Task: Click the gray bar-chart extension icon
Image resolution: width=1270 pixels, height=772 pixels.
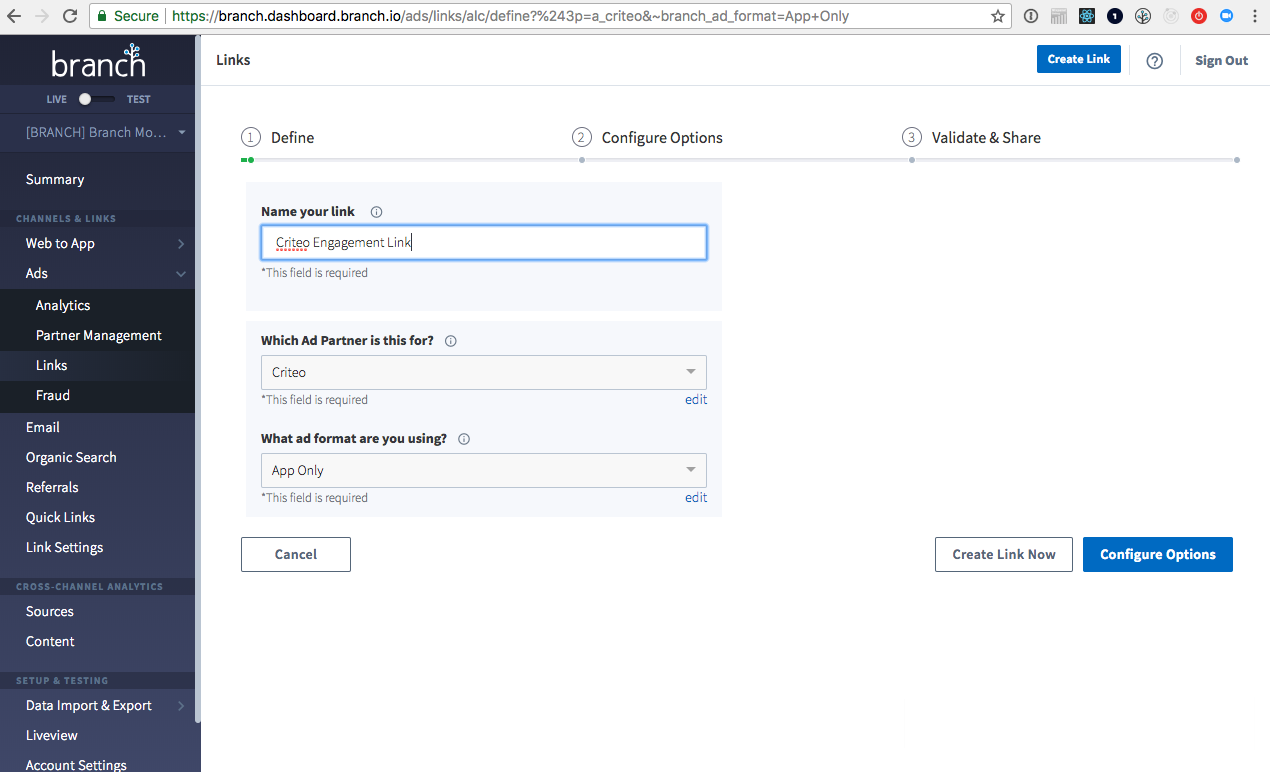Action: [1059, 16]
